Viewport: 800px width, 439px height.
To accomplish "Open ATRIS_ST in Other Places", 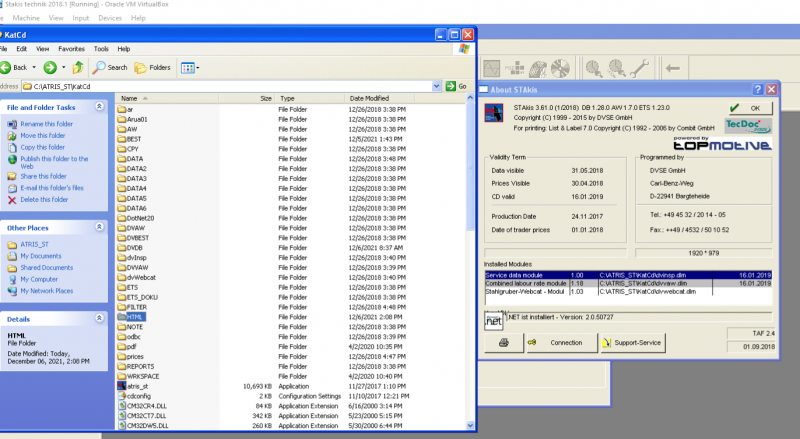I will pos(34,245).
